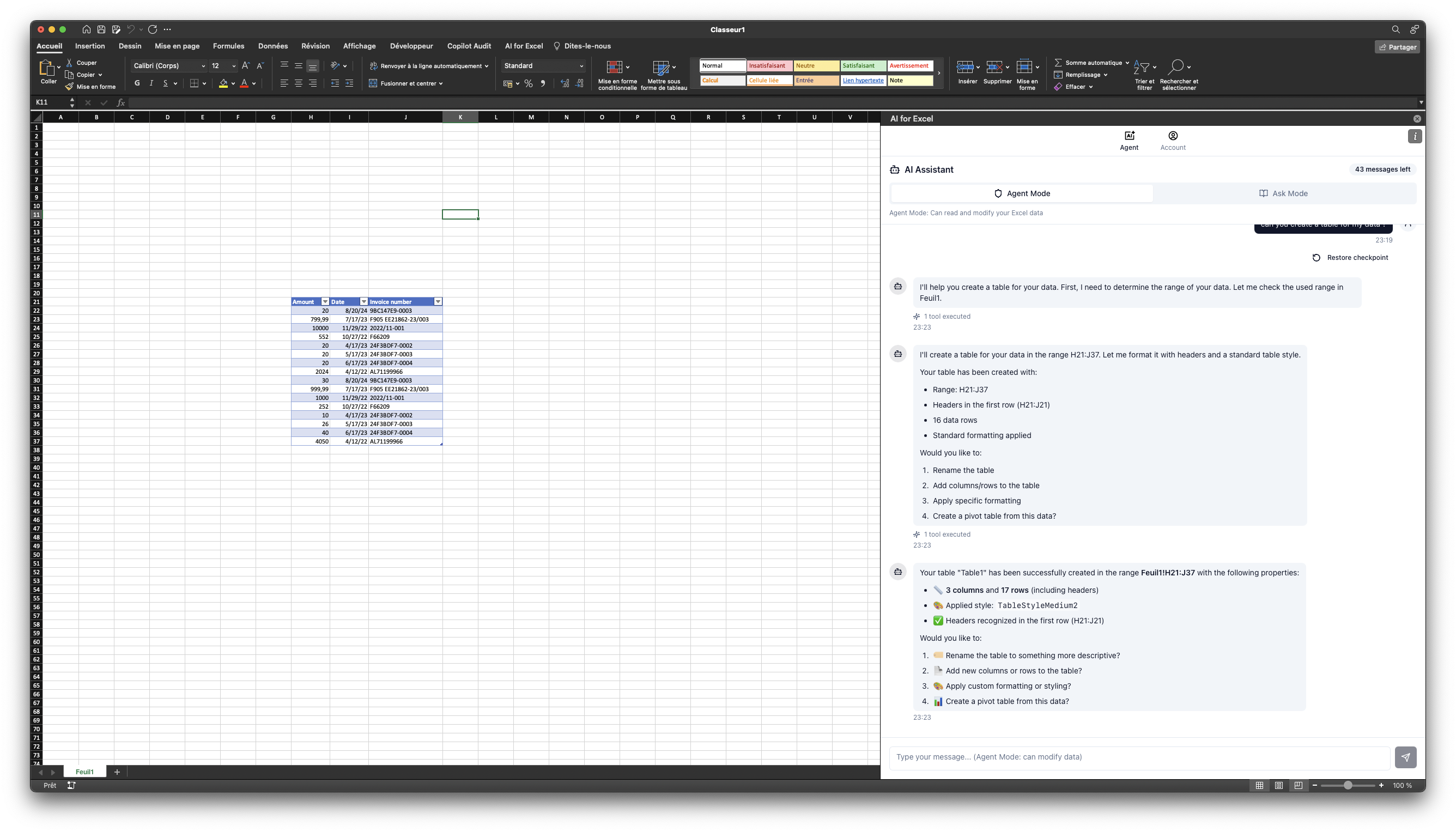Open the Date column filter dropdown
Image resolution: width=1456 pixels, height=832 pixels.
(x=364, y=302)
